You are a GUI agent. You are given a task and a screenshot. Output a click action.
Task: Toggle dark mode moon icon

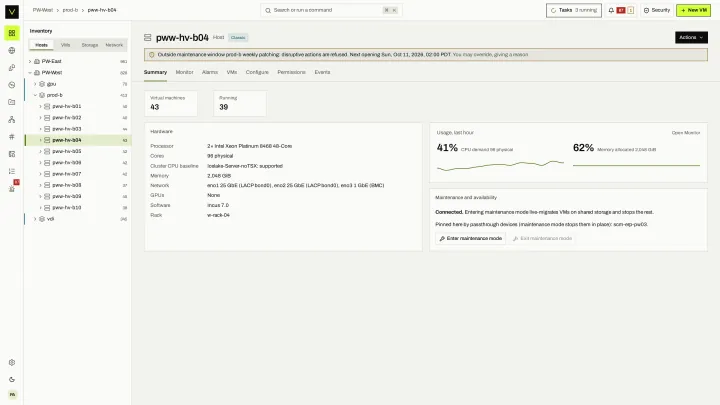(12, 380)
